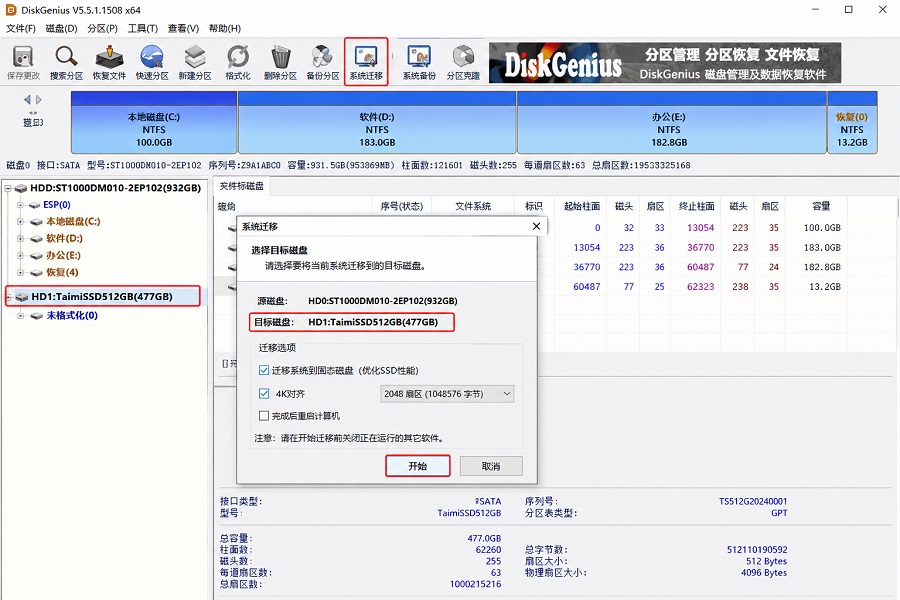Open the 查看(V) menu
This screenshot has width=900, height=600.
183,28
